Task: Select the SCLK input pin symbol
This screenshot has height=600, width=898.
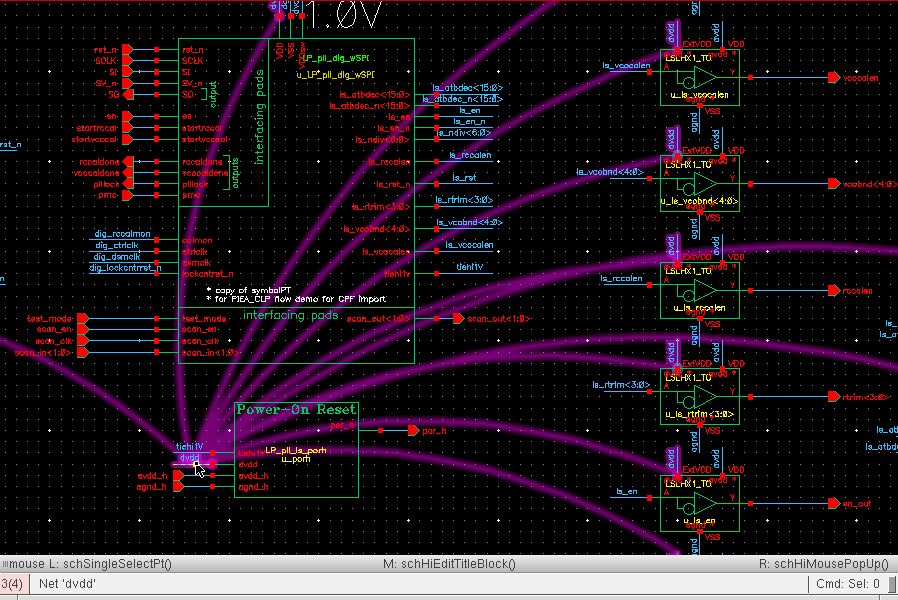Action: coord(127,61)
